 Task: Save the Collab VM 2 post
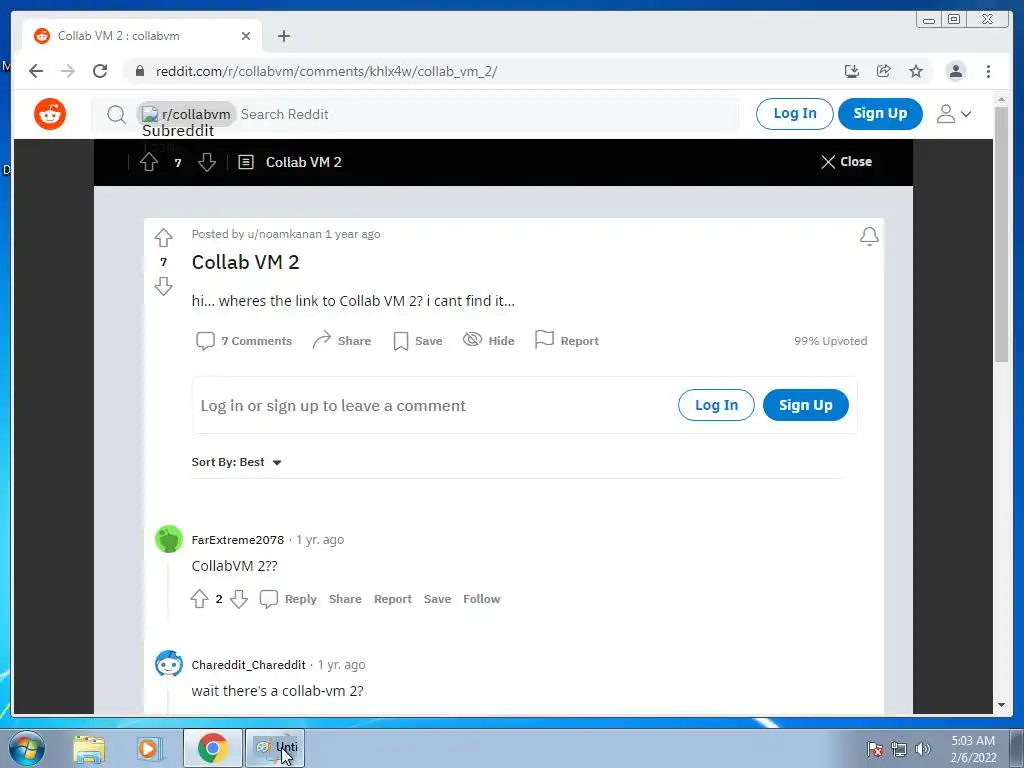[x=418, y=341]
